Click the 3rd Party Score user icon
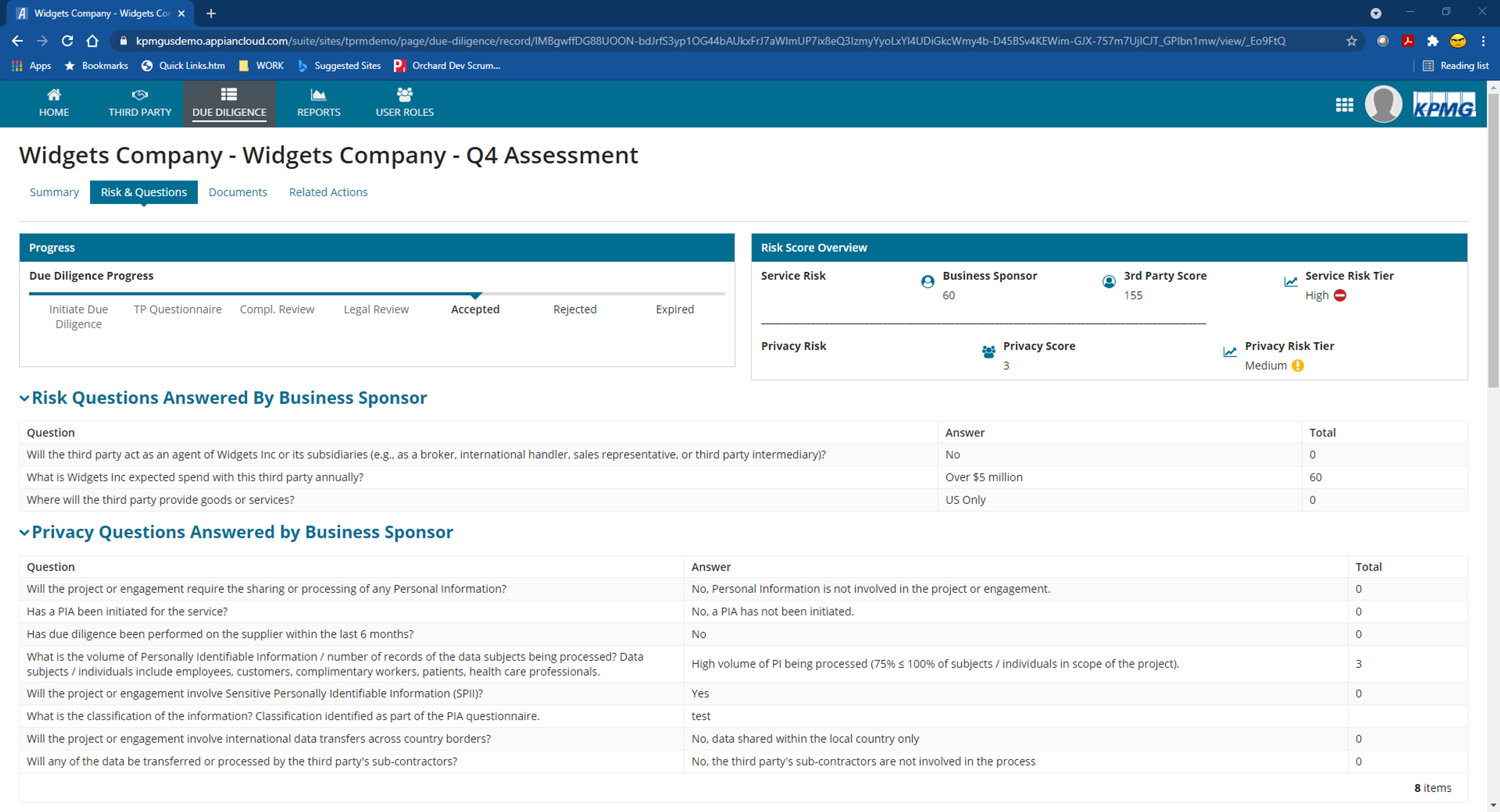 [1109, 282]
